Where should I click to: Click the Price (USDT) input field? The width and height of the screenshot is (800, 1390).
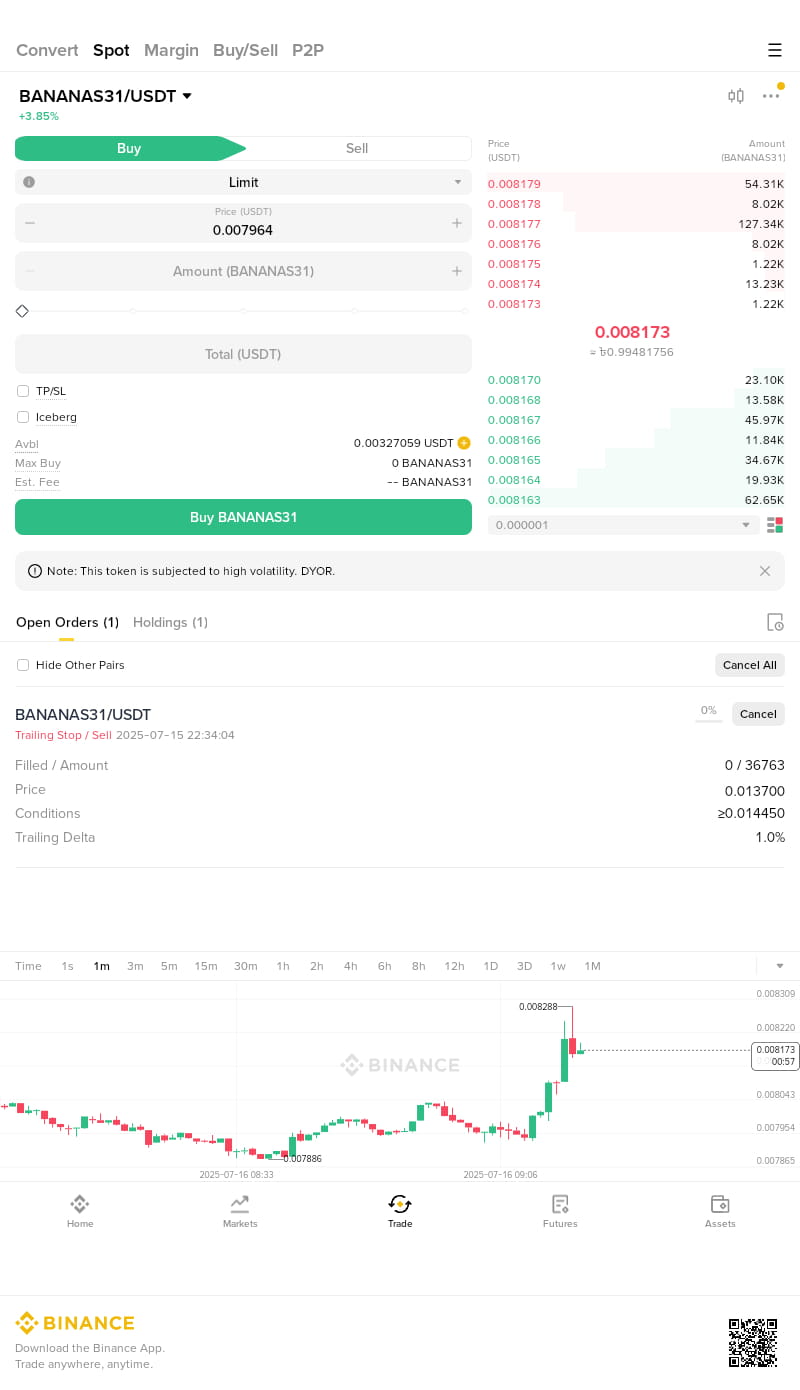tap(243, 223)
